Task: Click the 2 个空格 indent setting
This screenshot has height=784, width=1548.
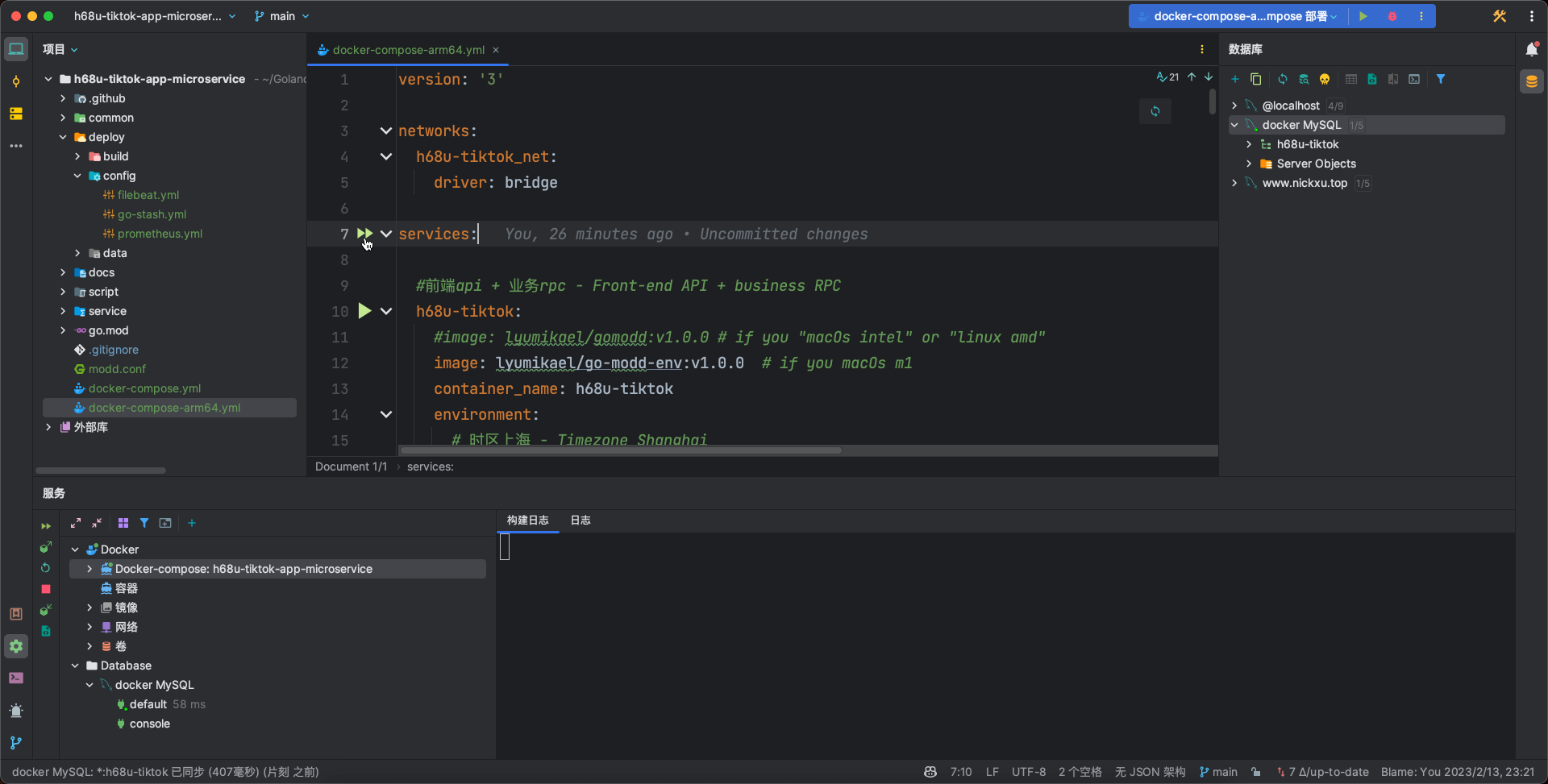Action: pyautogui.click(x=1080, y=772)
